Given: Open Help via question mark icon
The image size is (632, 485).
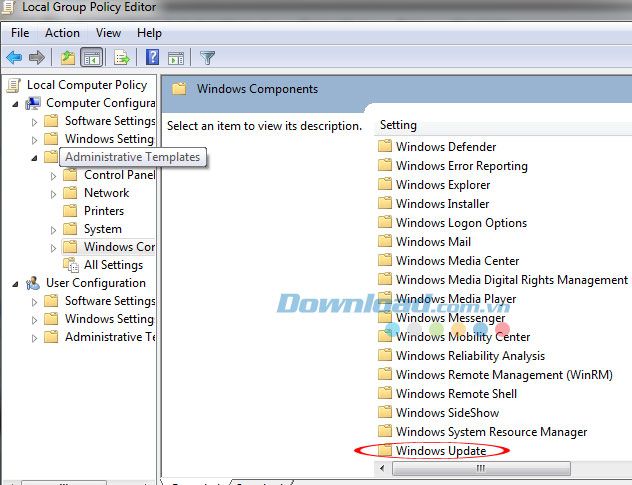Looking at the screenshot, I should point(152,57).
